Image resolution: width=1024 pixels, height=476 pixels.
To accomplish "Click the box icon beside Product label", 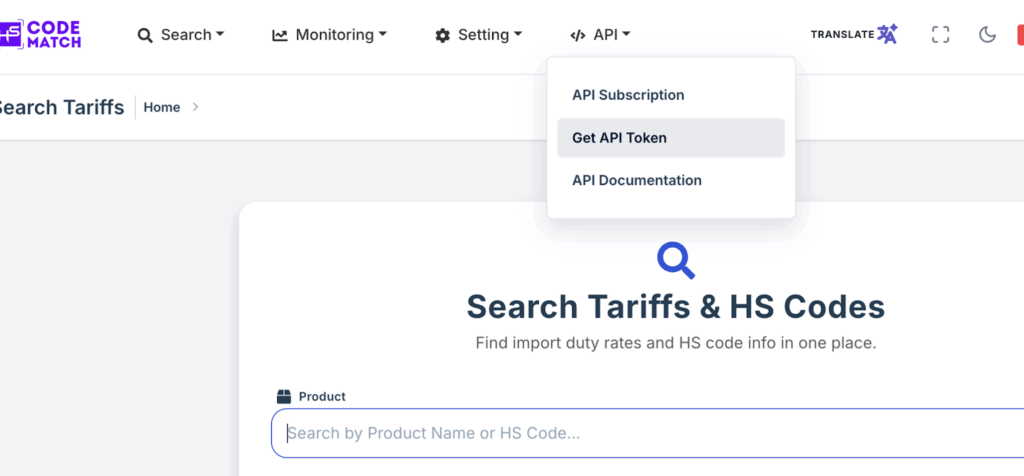I will click(x=284, y=397).
